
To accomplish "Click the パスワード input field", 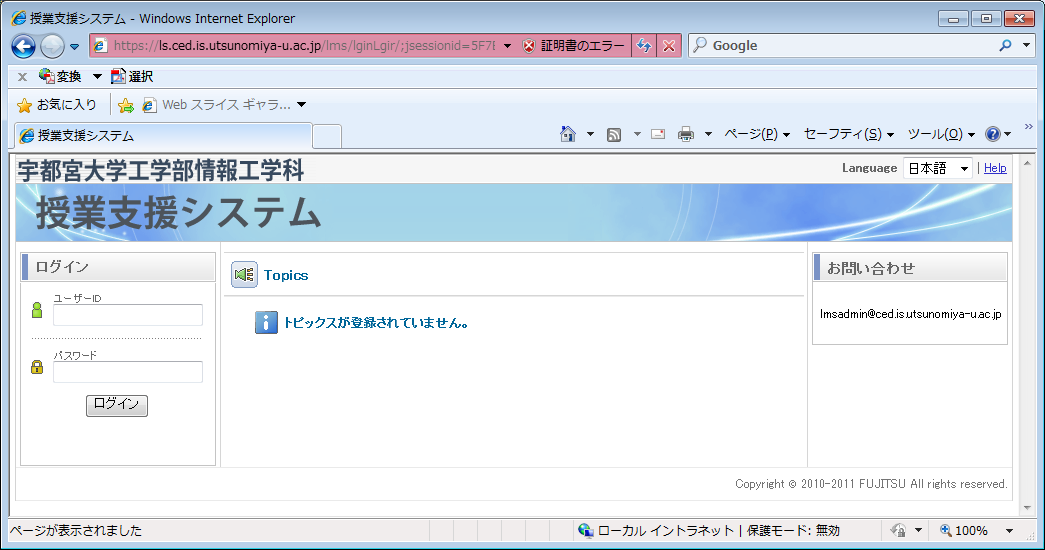I will 128,372.
